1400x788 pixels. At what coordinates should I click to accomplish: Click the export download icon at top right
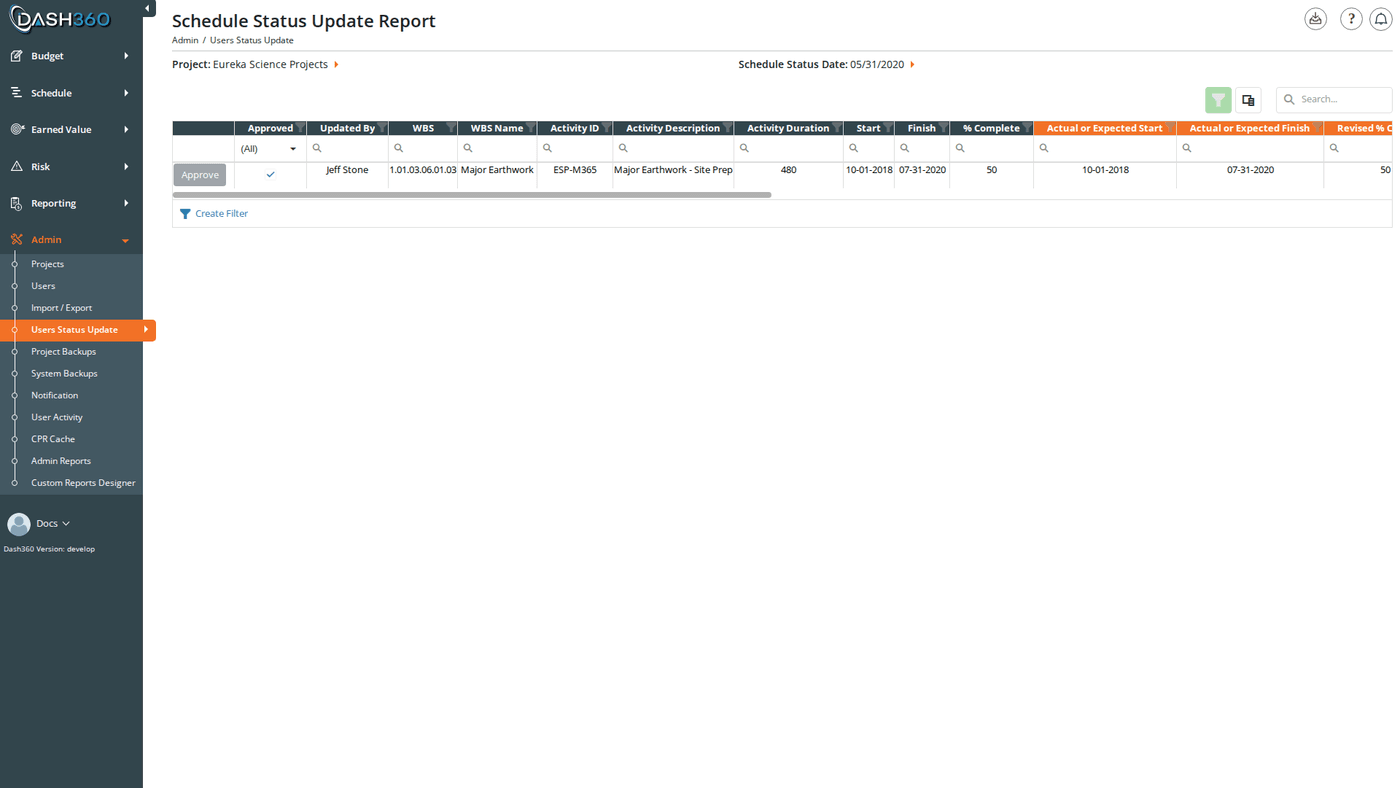click(x=1315, y=18)
